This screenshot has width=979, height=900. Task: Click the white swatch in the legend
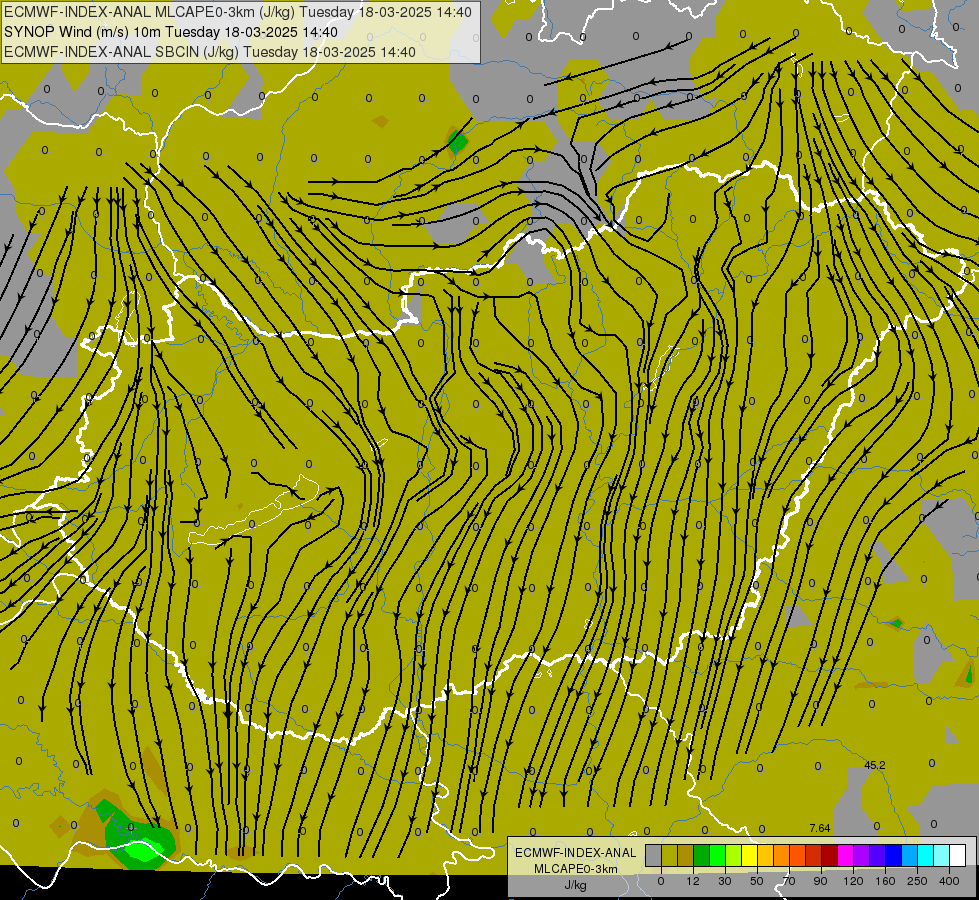[958, 855]
